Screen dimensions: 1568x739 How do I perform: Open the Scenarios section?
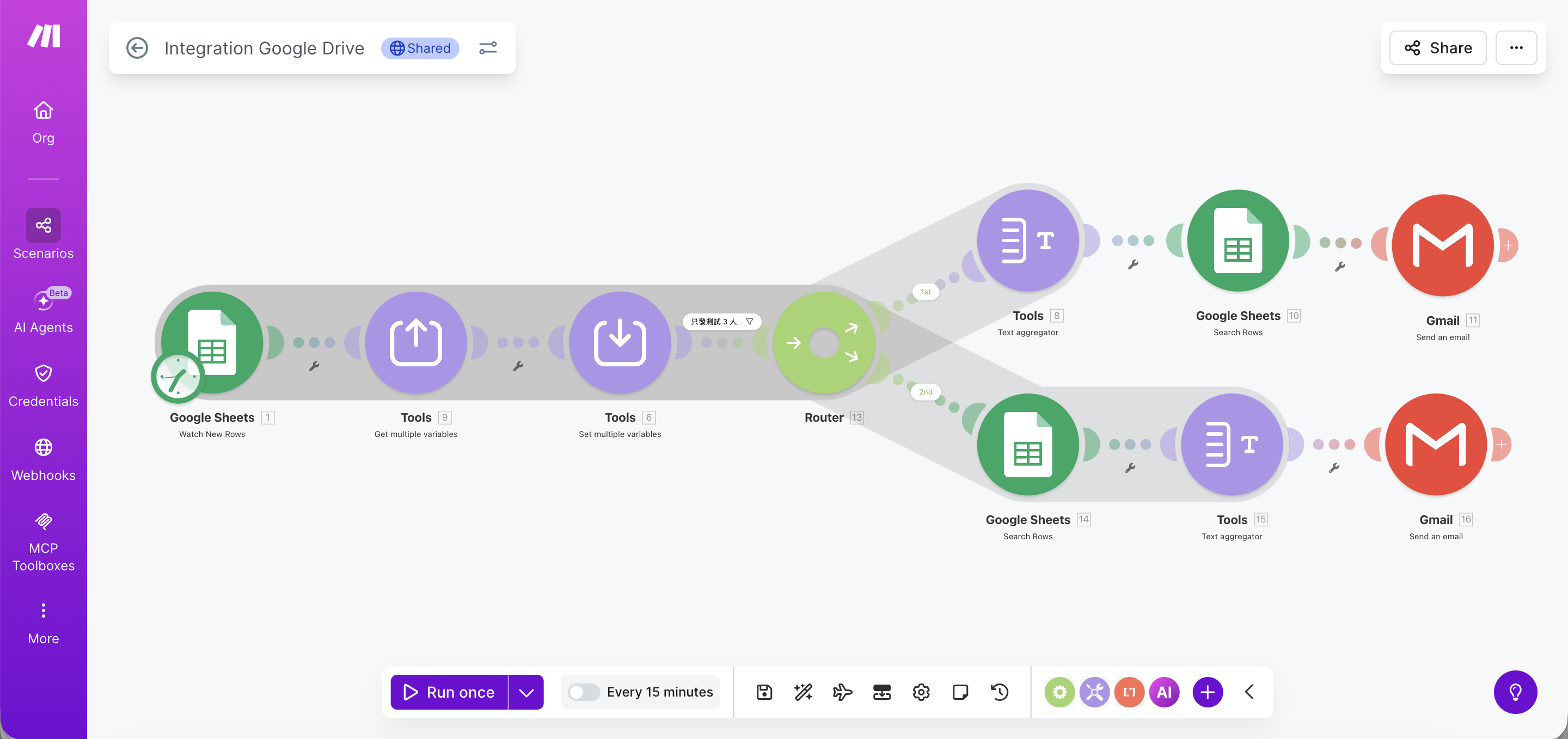click(43, 235)
